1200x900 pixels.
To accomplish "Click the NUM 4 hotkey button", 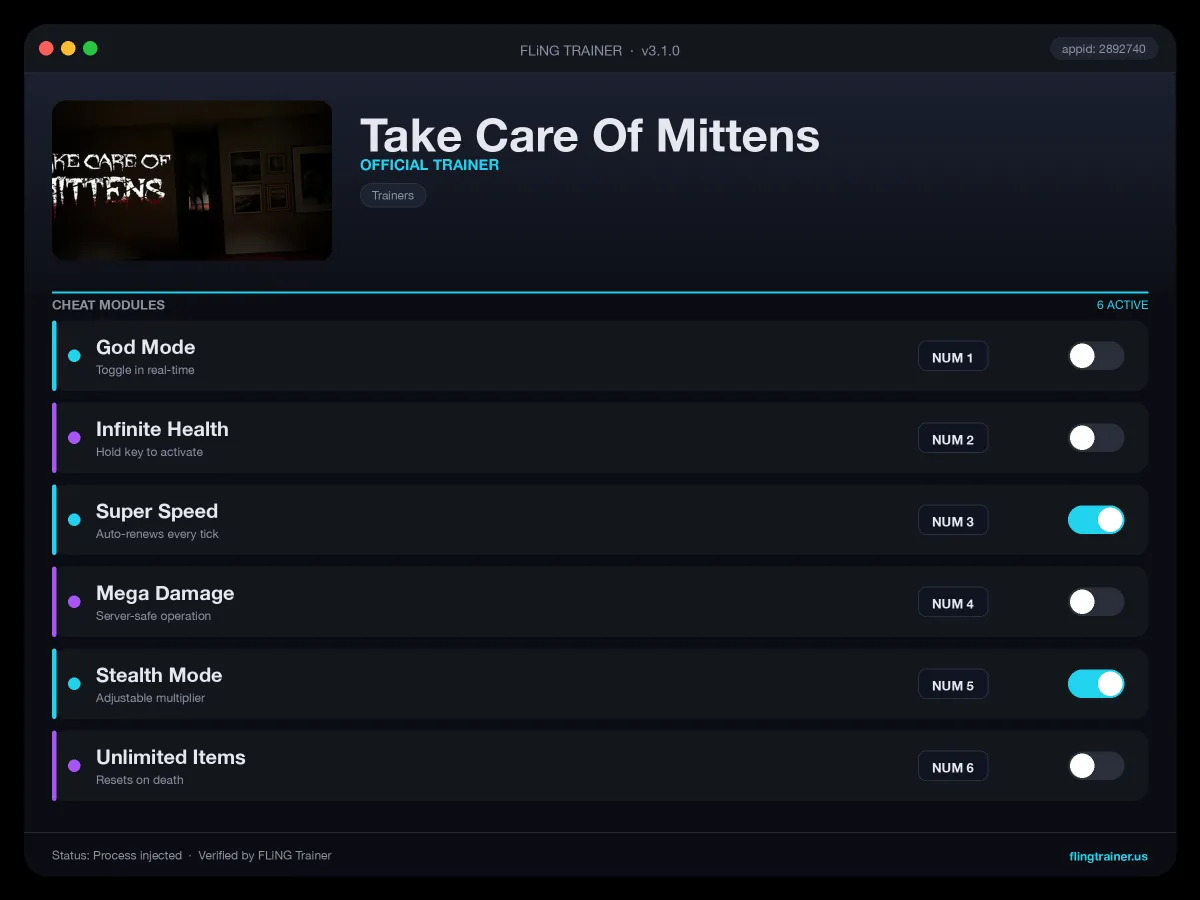I will [x=953, y=603].
